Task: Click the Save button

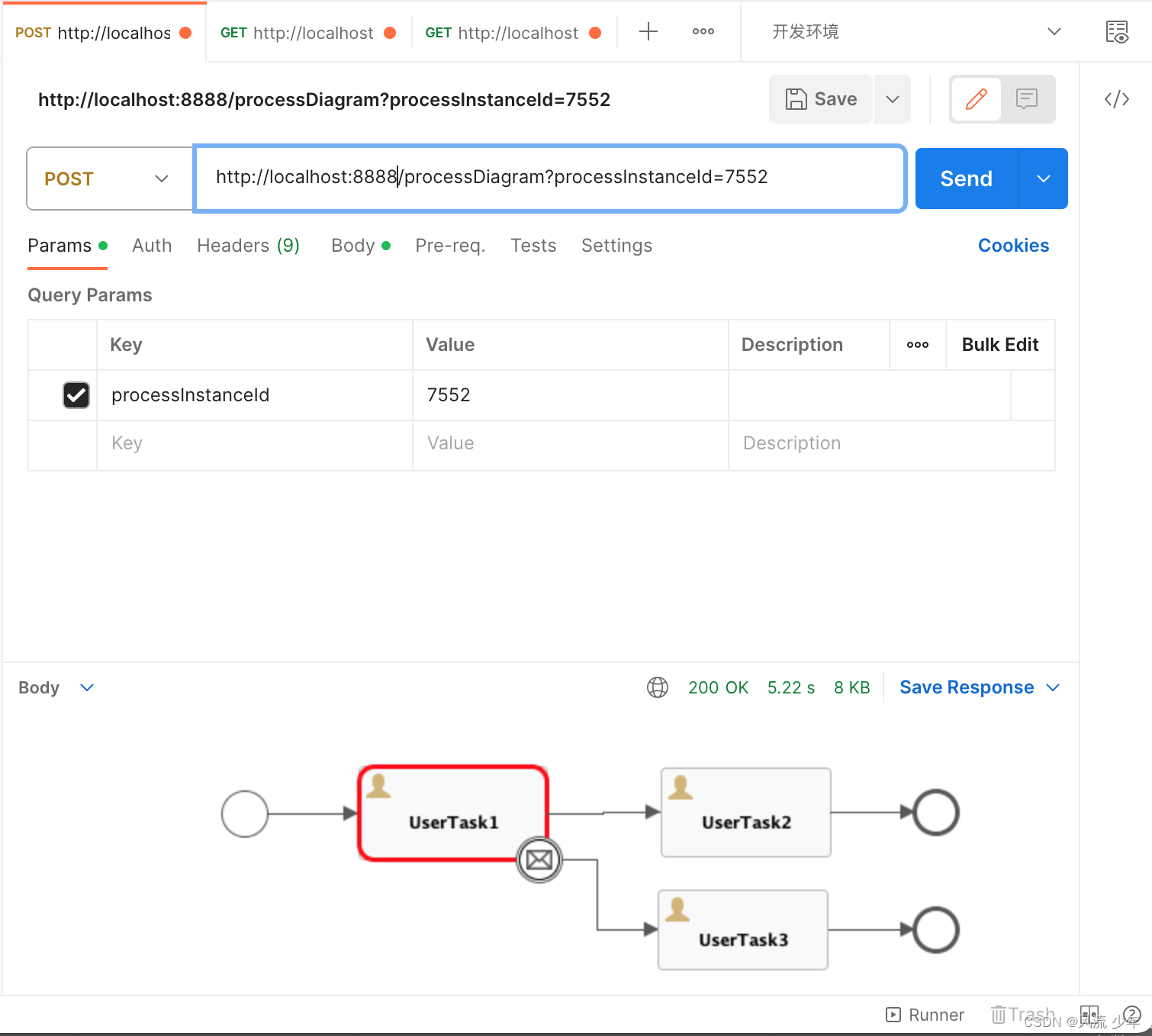Action: click(821, 99)
